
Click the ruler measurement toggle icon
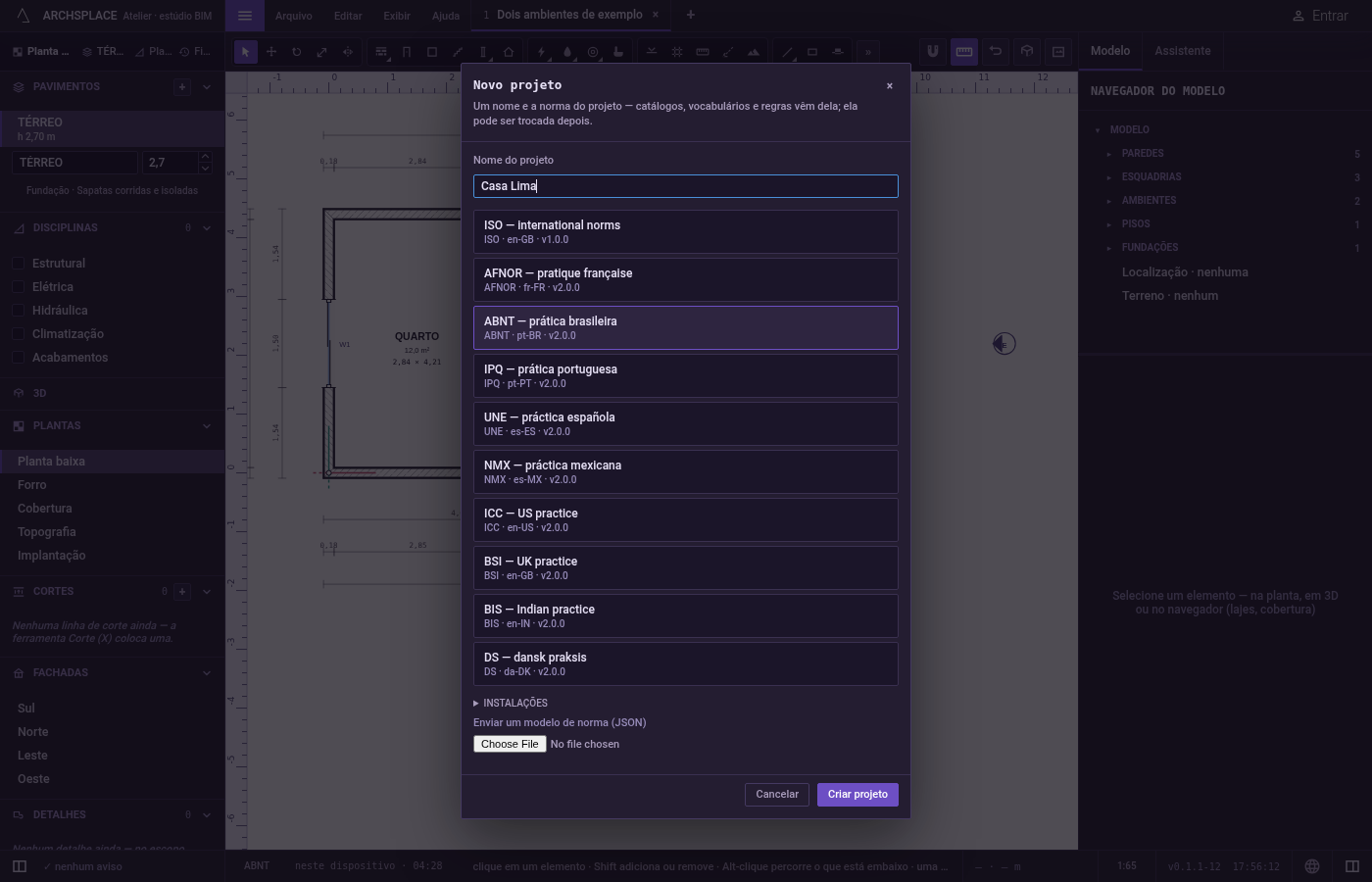[x=964, y=51]
